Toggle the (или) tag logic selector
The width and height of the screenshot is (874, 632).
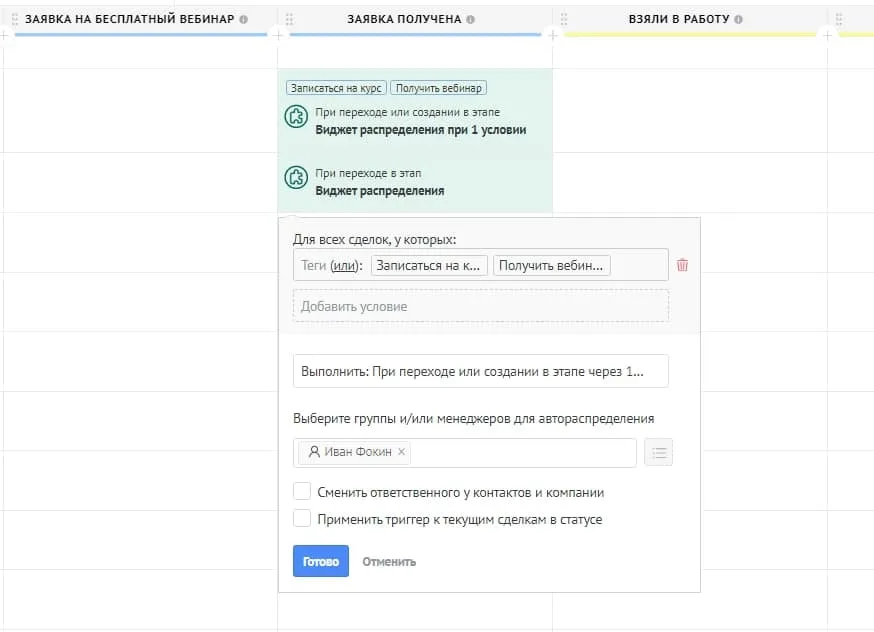click(x=344, y=265)
